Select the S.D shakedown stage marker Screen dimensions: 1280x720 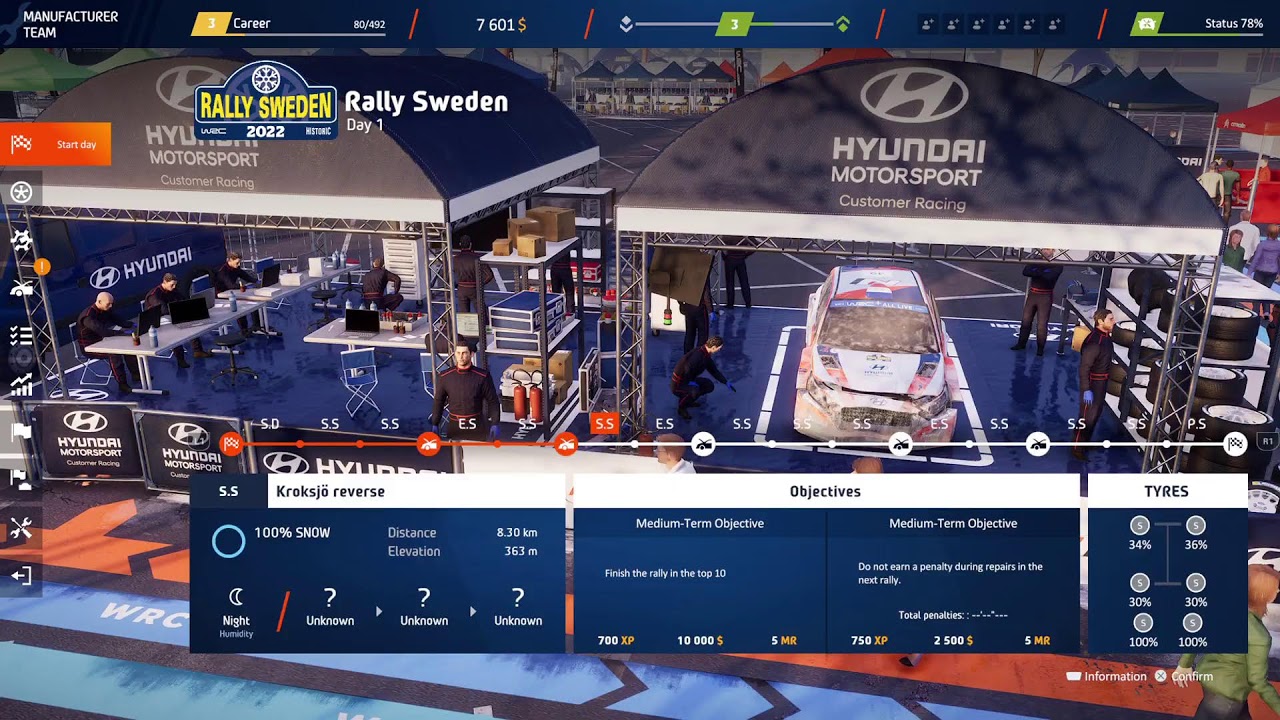click(x=269, y=424)
